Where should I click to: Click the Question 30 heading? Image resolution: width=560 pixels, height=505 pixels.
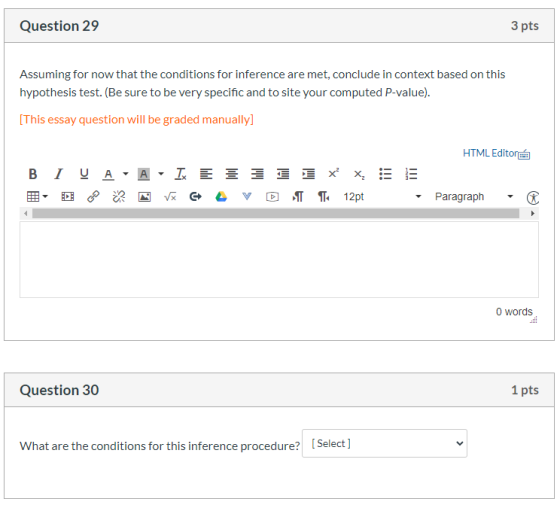coord(59,390)
